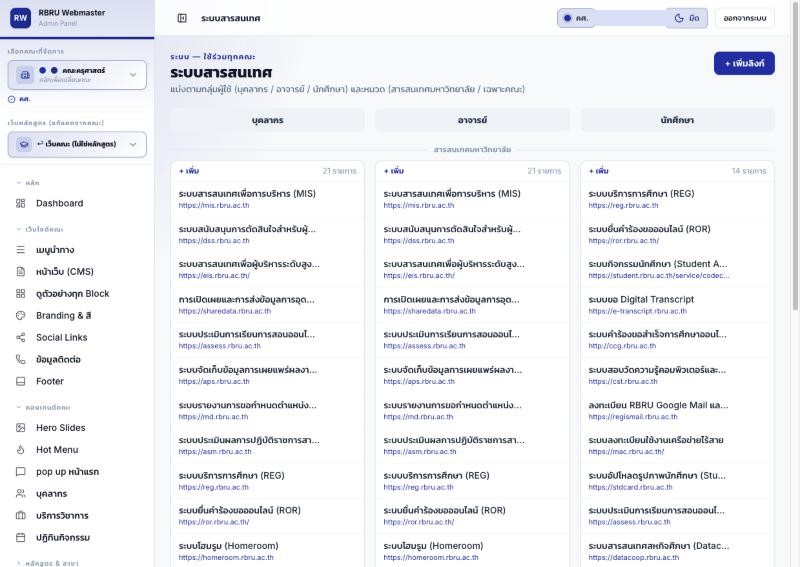Click faculty building icon in คณะครุศาสตร์ selector

point(25,75)
